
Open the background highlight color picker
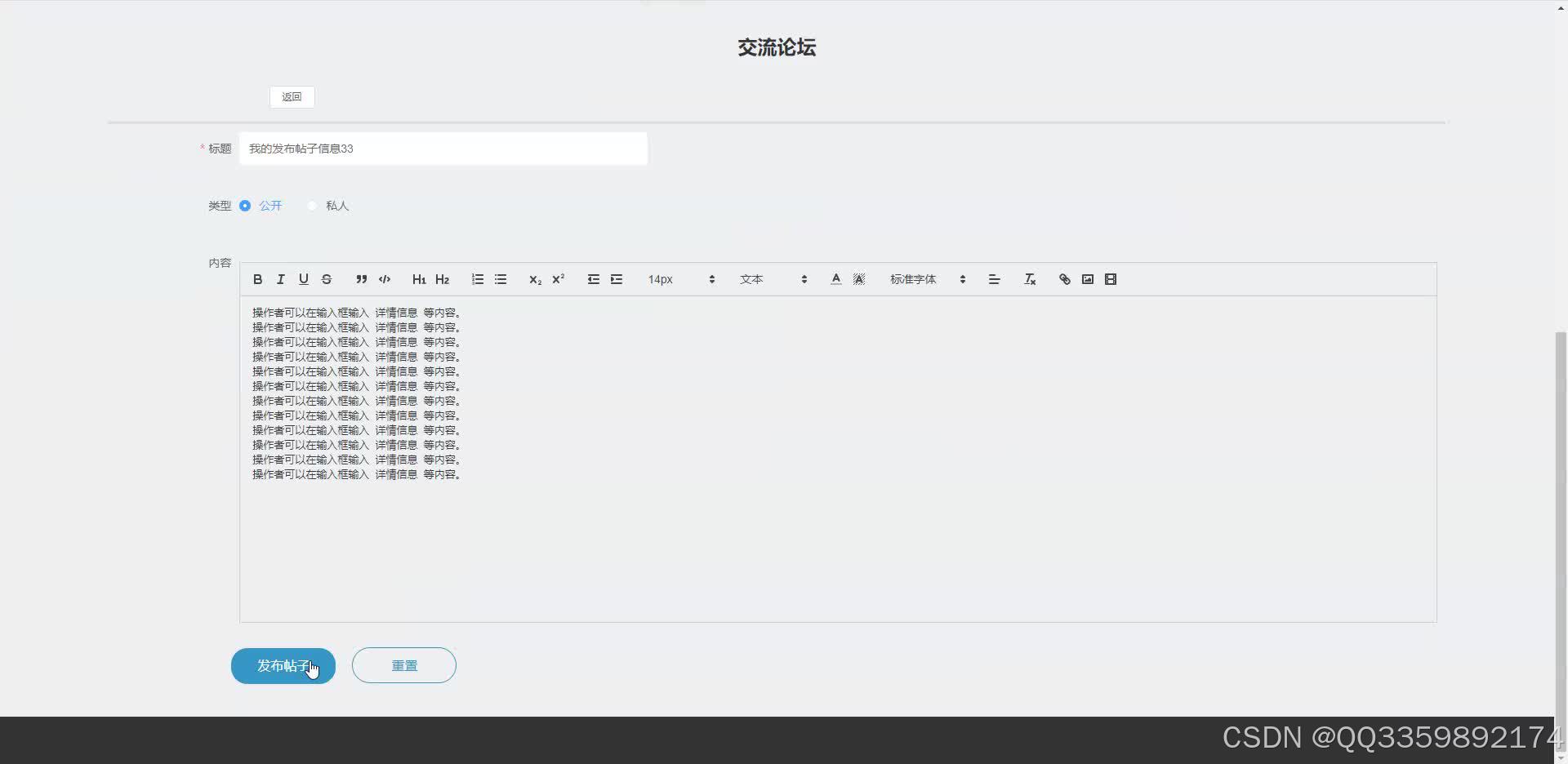pos(858,279)
